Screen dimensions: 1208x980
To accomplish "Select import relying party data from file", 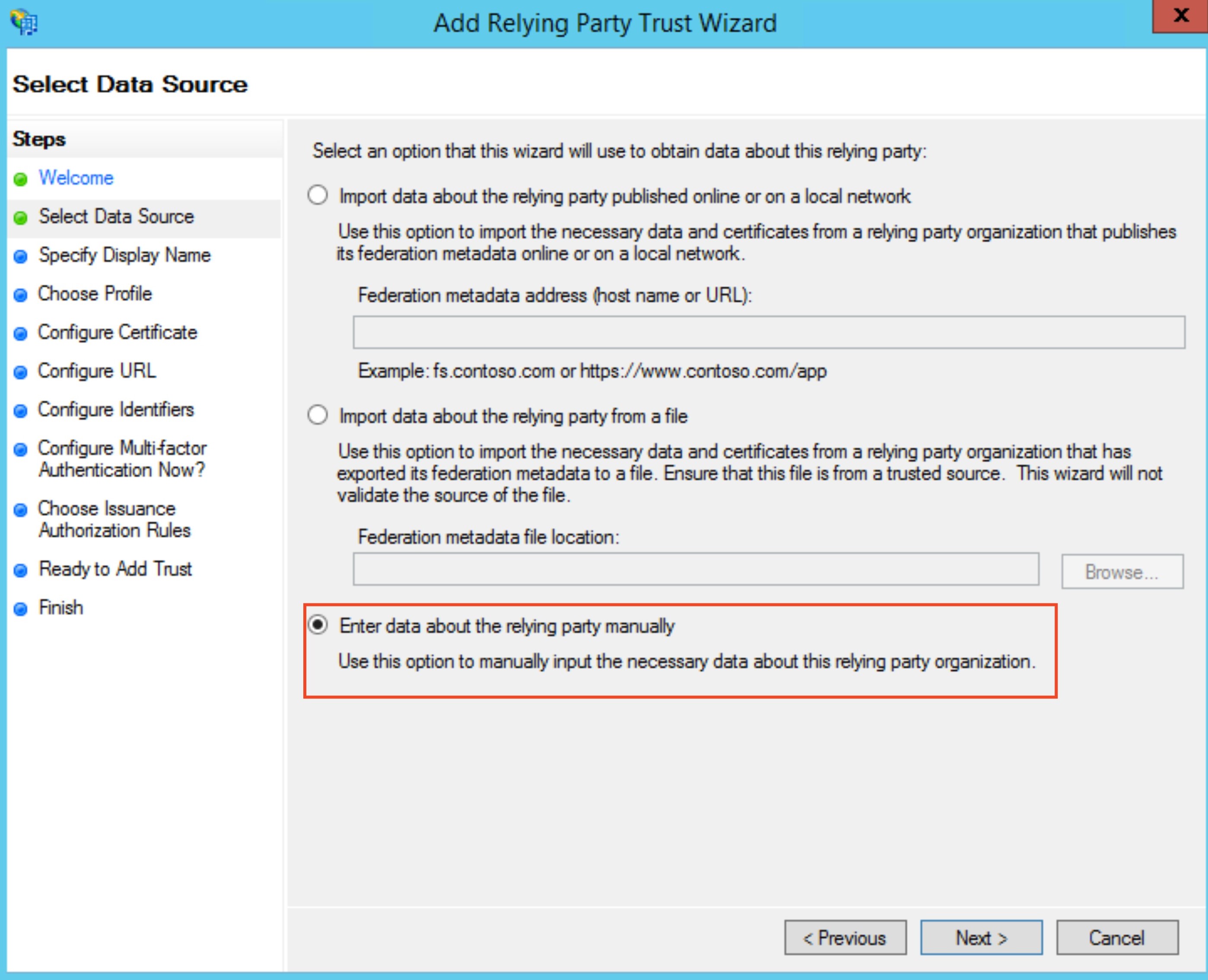I will click(x=318, y=415).
